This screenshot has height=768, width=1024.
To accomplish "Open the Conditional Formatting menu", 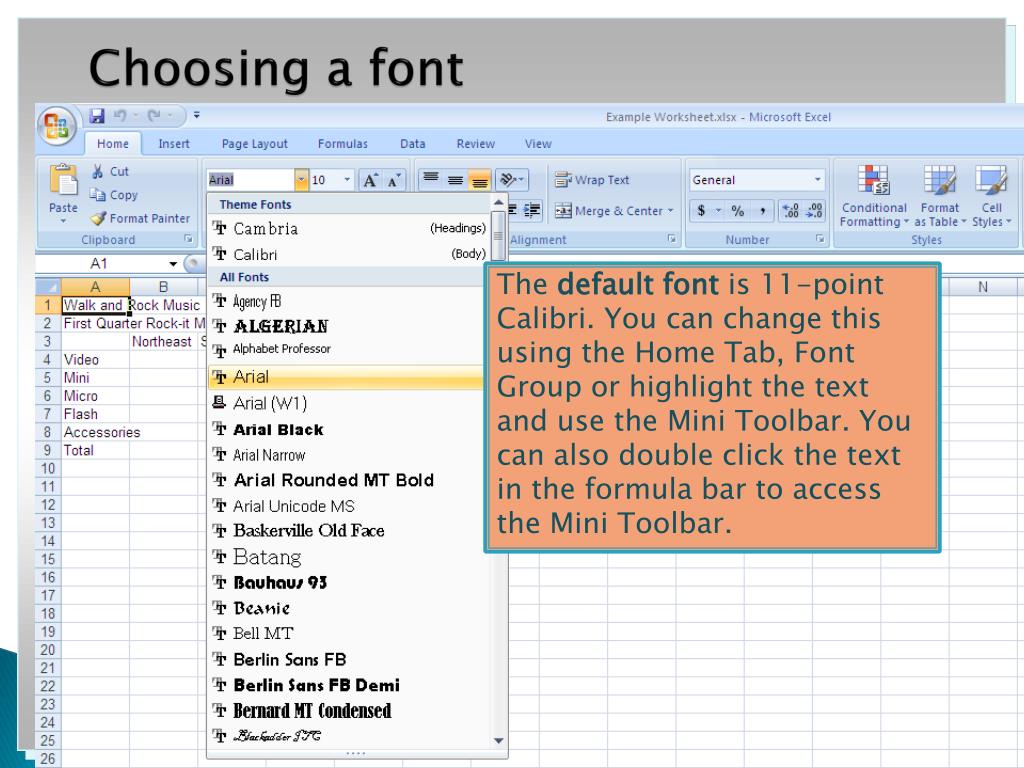I will click(x=874, y=195).
